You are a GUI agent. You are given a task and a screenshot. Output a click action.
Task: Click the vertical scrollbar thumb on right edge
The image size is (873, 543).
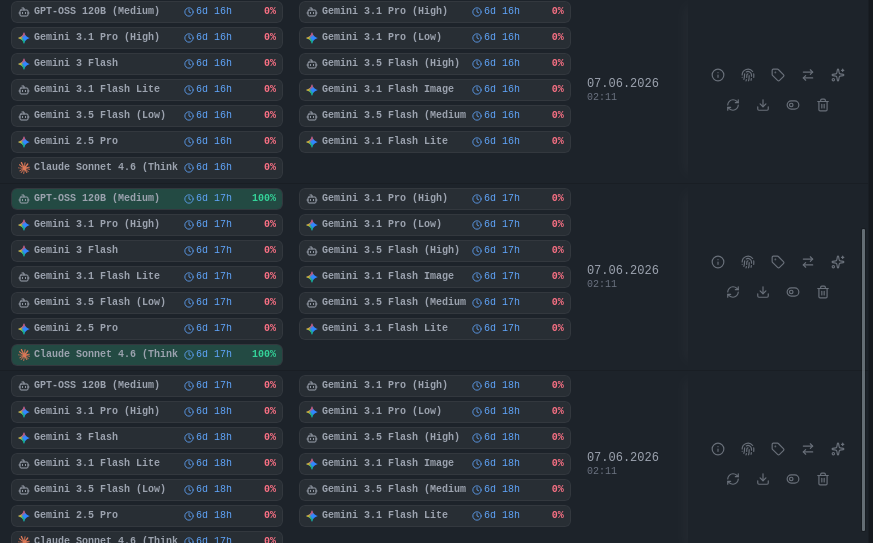point(864,380)
